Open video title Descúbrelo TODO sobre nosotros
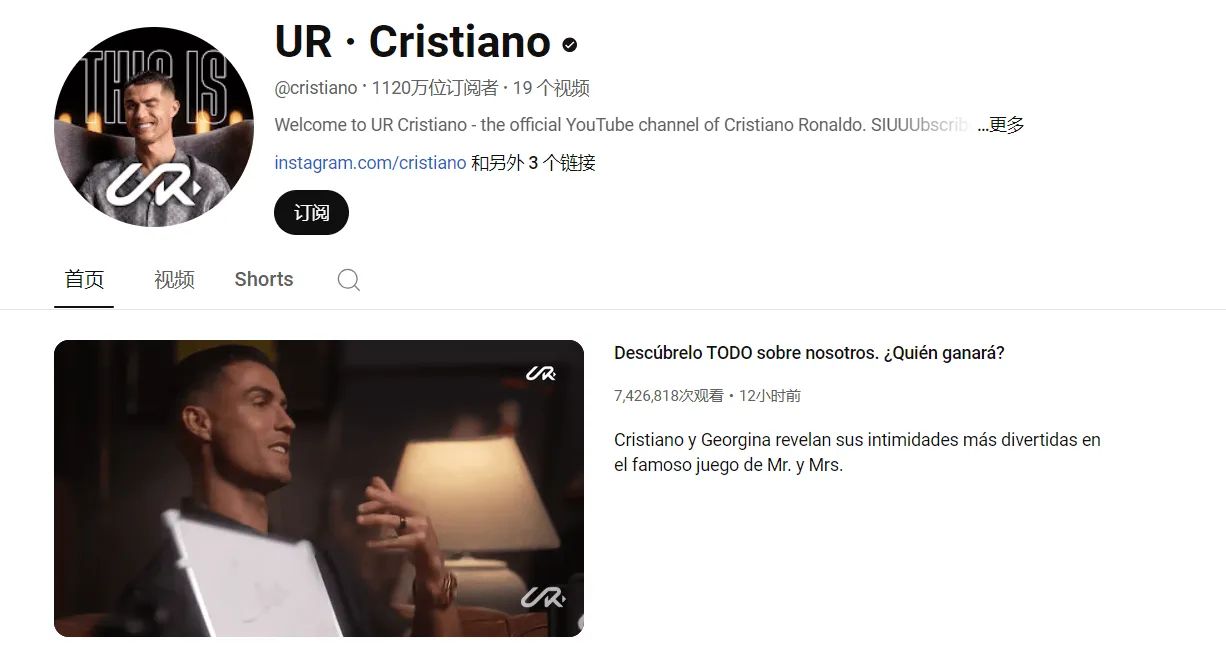 pyautogui.click(x=809, y=353)
